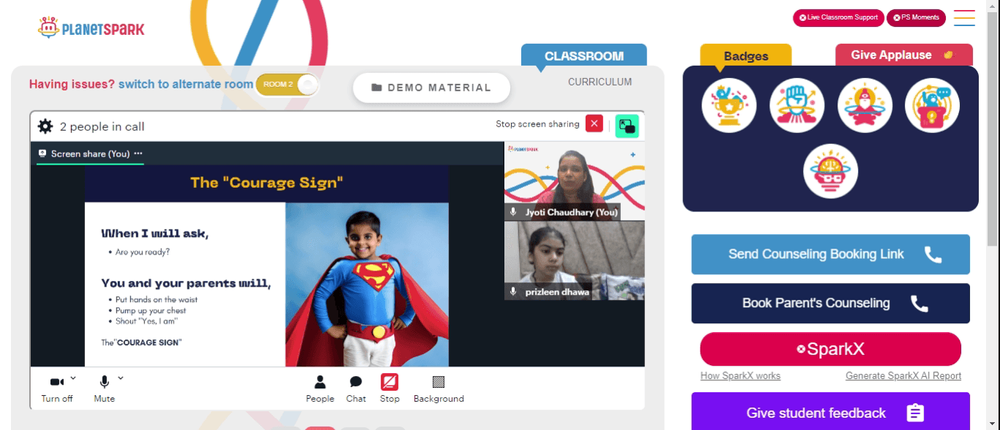1000x430 pixels.
Task: Click phone icon on Book Parent's Counseling
Action: click(919, 303)
